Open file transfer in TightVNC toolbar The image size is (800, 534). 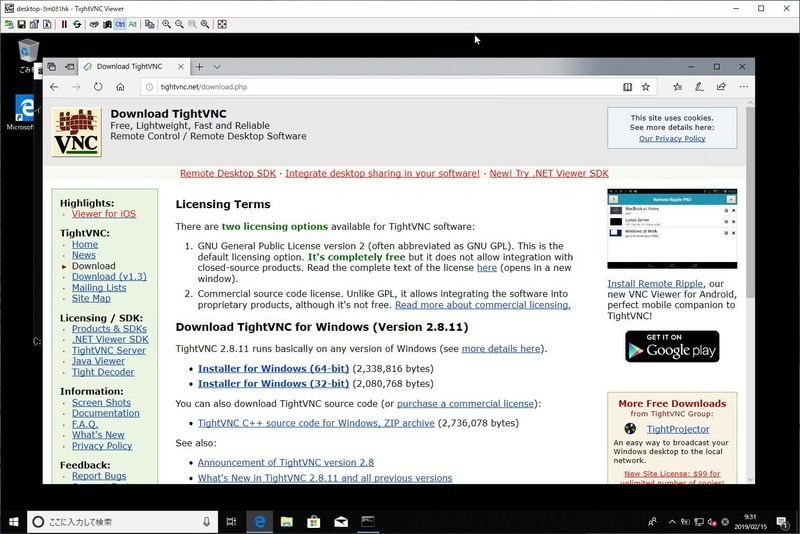(149, 24)
